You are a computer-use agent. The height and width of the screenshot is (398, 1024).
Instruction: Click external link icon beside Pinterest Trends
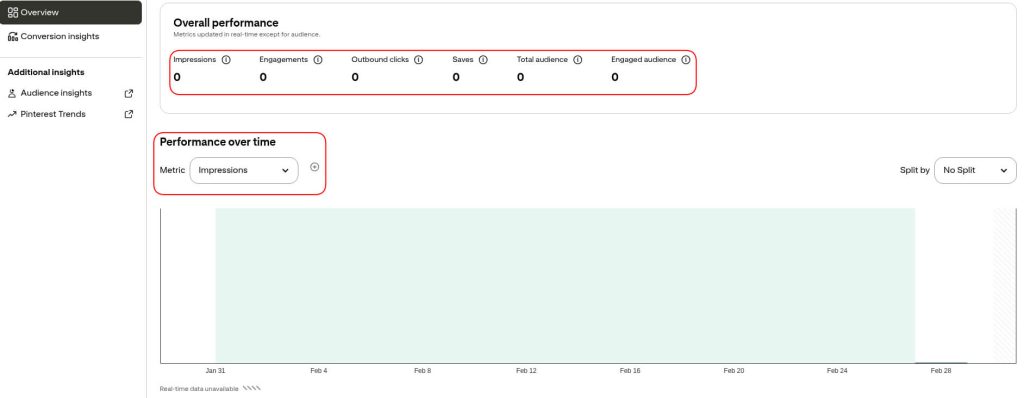[x=129, y=114]
